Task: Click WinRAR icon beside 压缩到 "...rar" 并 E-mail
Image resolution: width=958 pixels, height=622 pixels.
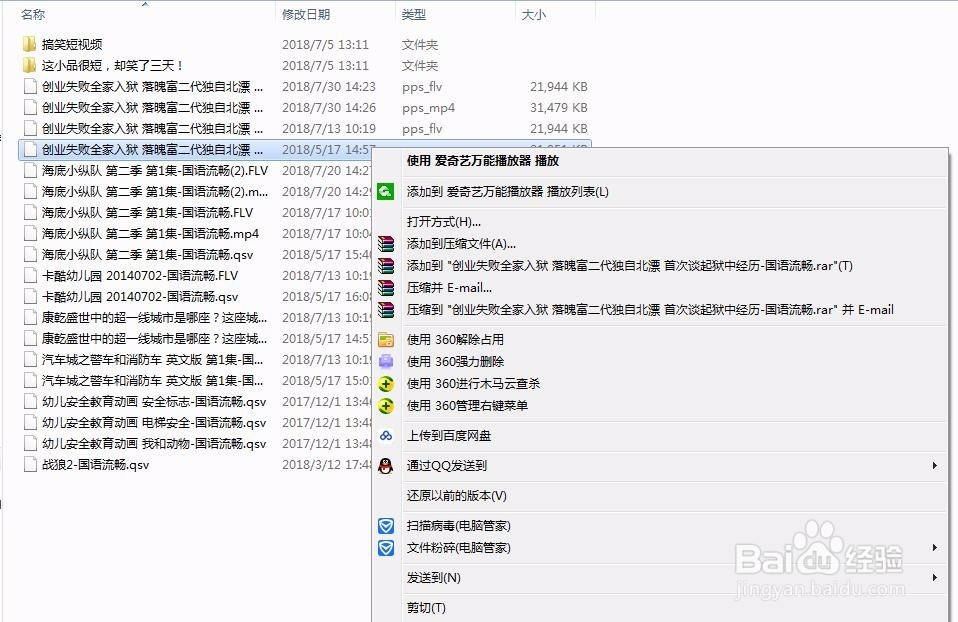Action: tap(386, 310)
